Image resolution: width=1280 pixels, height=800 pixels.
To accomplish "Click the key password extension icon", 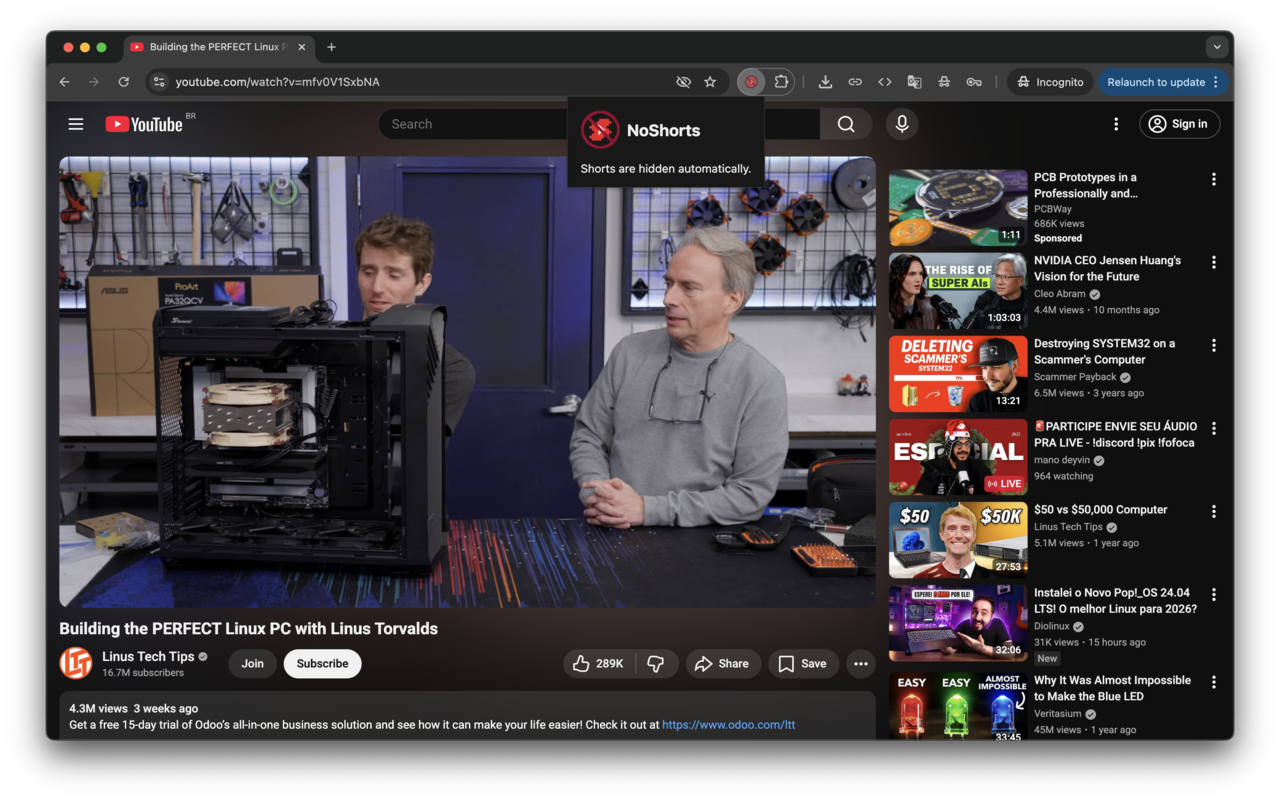I will click(974, 82).
